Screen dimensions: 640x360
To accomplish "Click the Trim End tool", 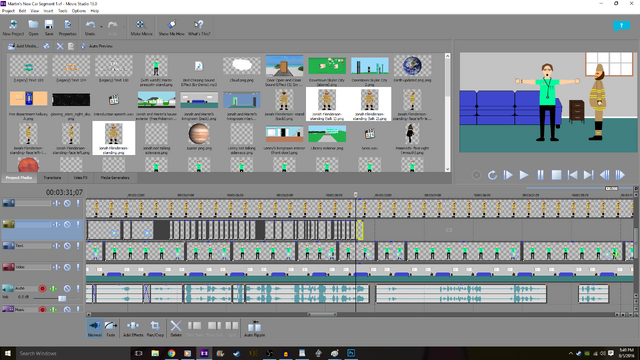I will pos(215,328).
